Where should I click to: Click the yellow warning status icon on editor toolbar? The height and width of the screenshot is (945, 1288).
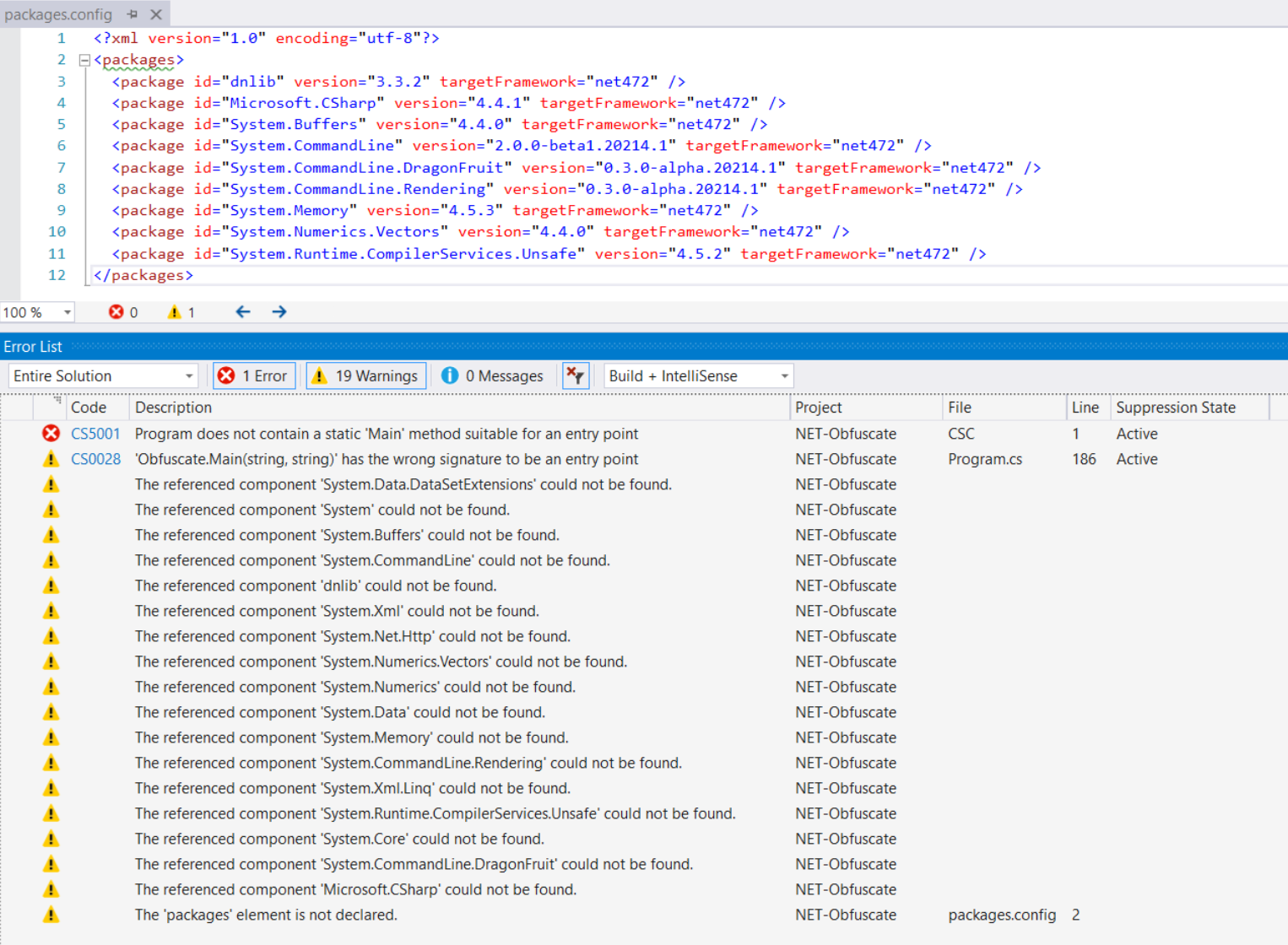174,311
